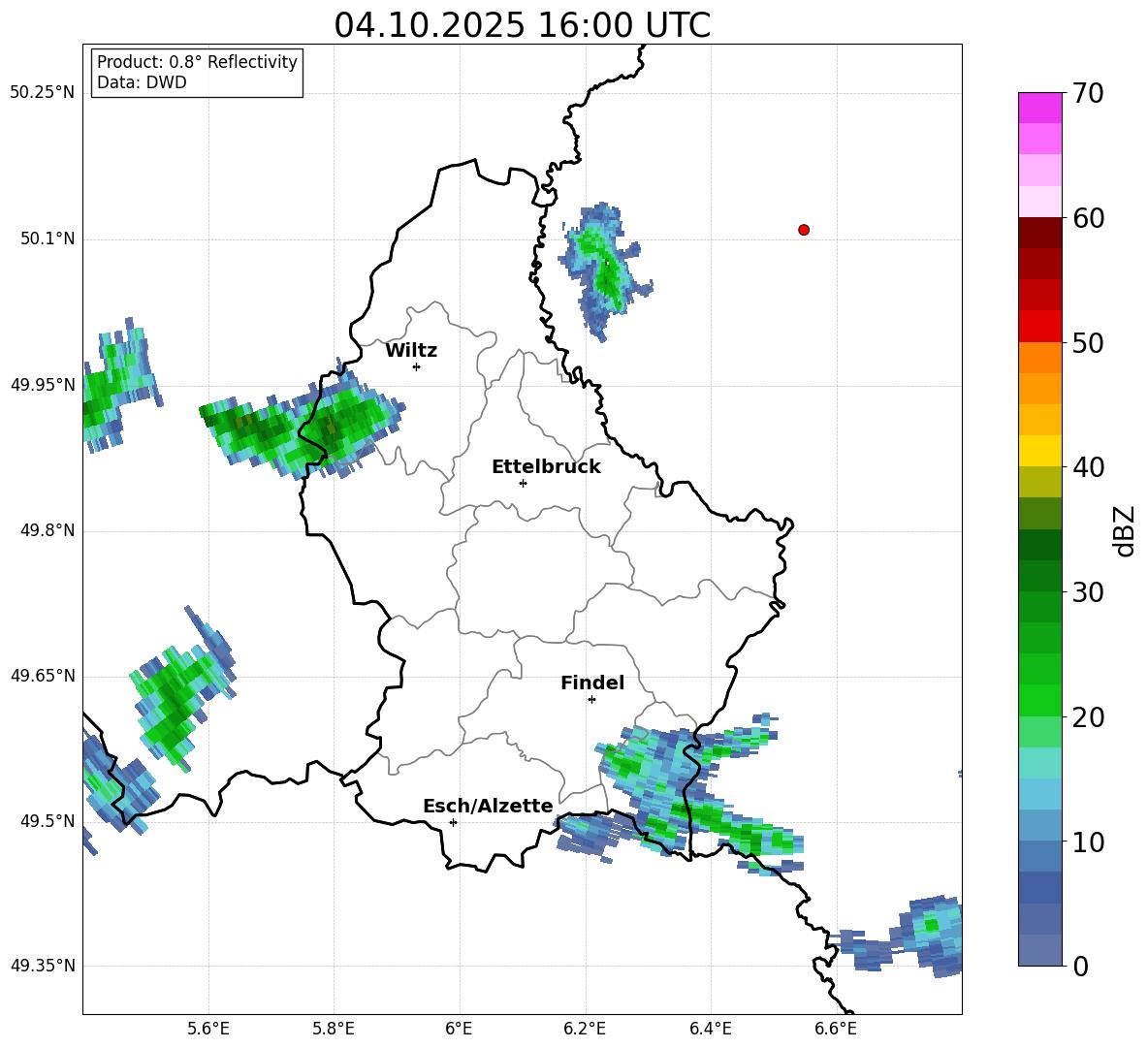Click the 49.95°N latitude label
Screen dimensions: 1148x1048
[x=43, y=384]
